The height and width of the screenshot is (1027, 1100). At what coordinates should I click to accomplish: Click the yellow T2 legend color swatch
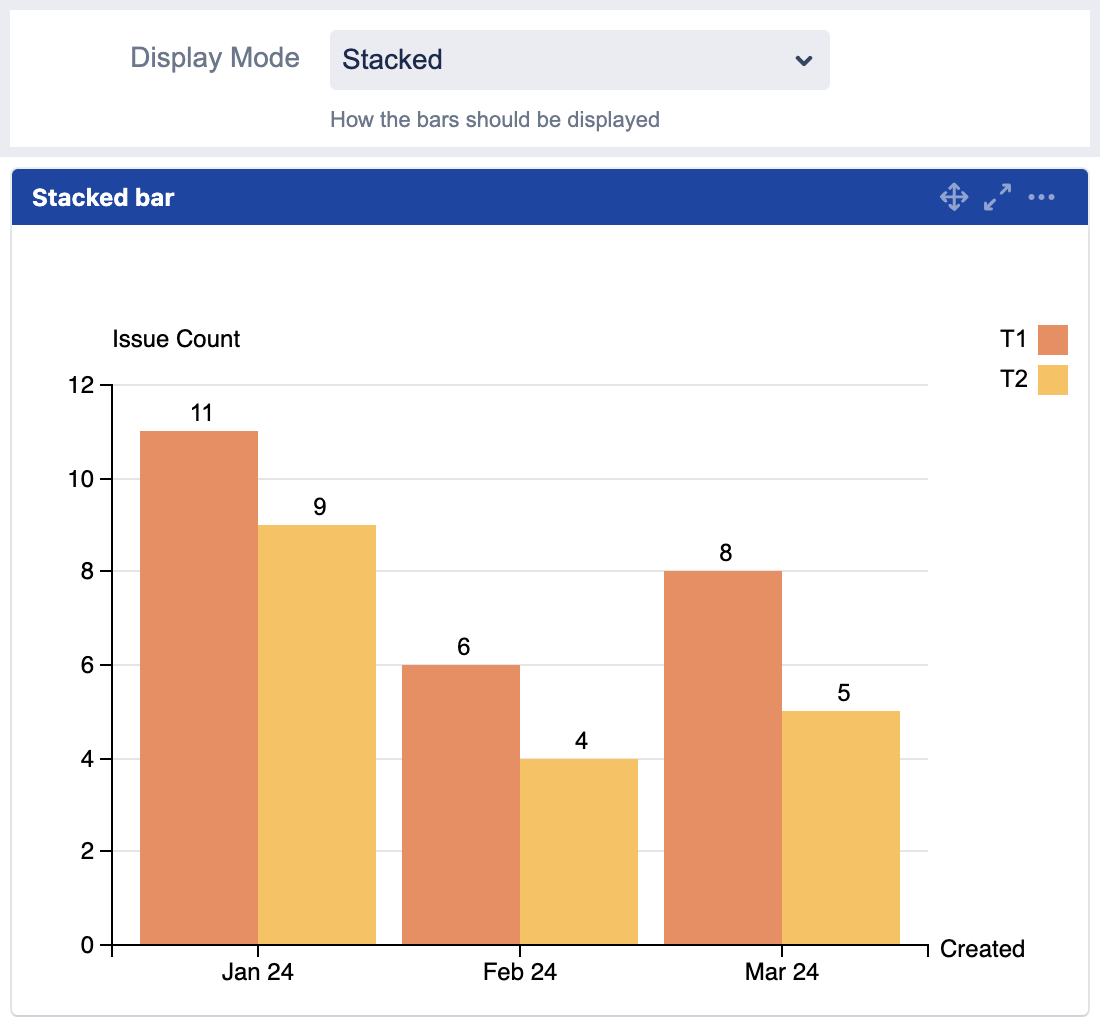1053,379
